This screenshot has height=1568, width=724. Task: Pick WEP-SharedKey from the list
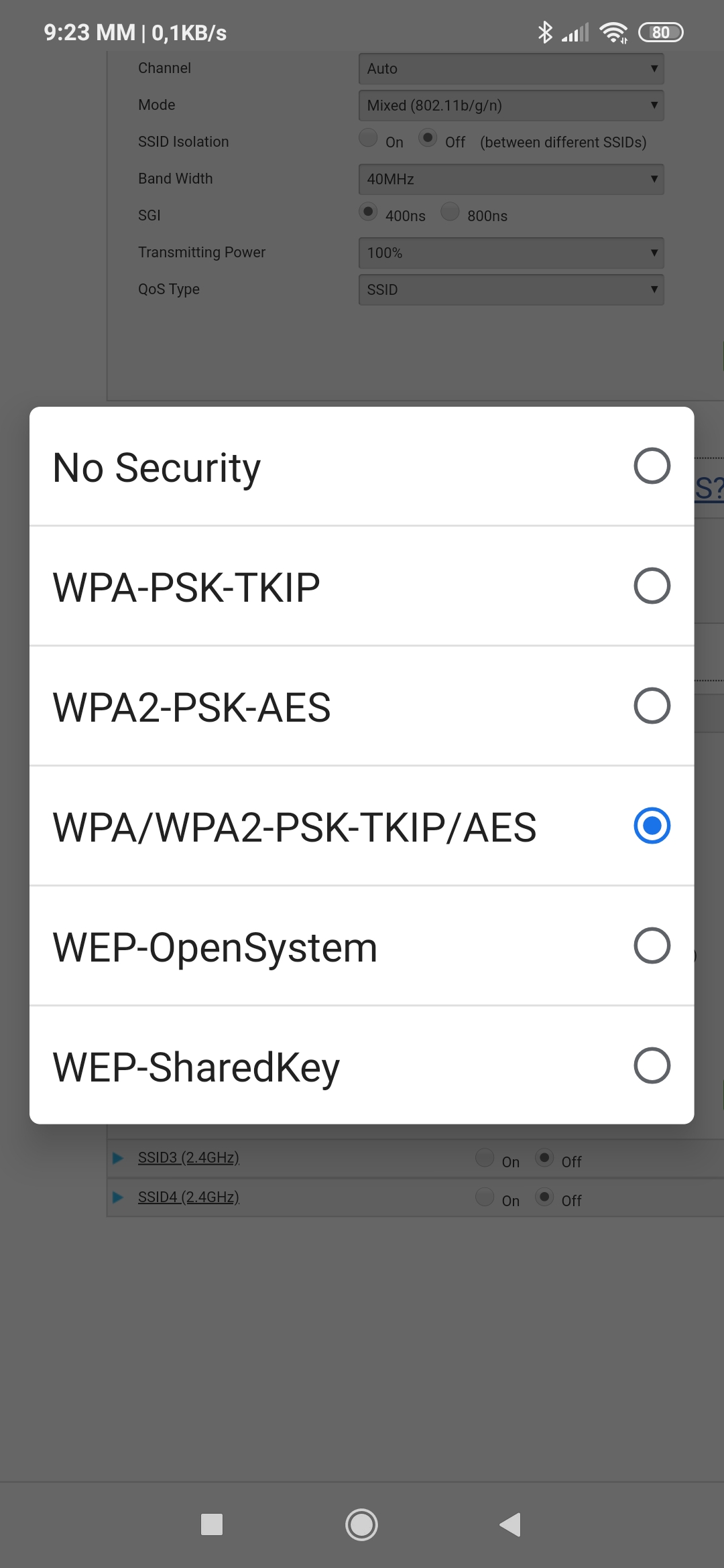pyautogui.click(x=652, y=1066)
